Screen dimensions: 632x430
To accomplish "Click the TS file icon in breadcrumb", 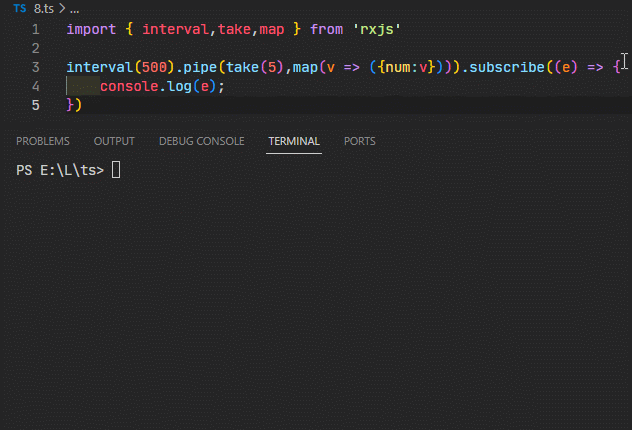I will (20, 7).
